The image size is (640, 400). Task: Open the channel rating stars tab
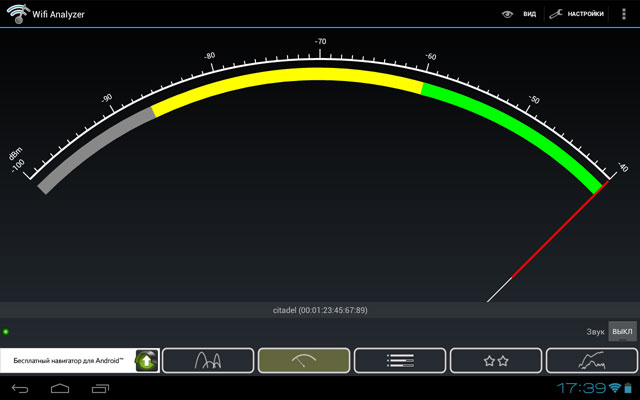(496, 360)
